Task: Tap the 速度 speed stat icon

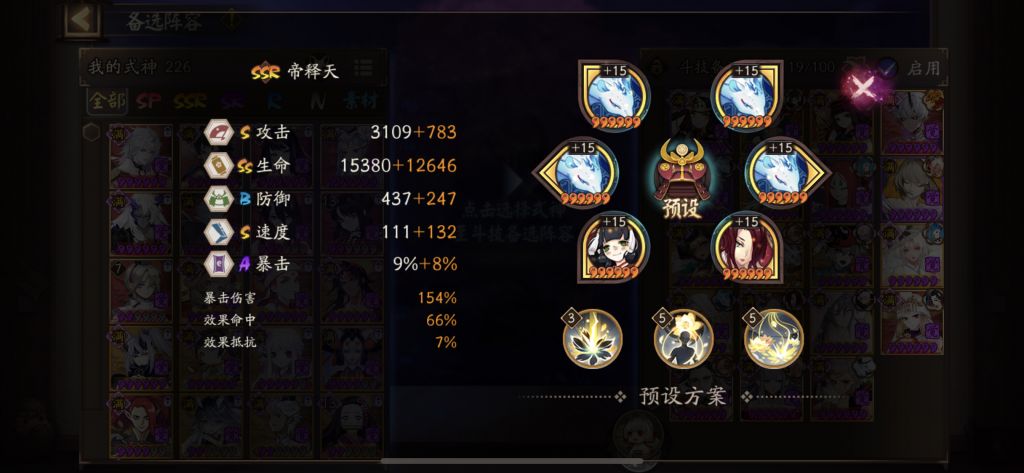Action: 218,231
